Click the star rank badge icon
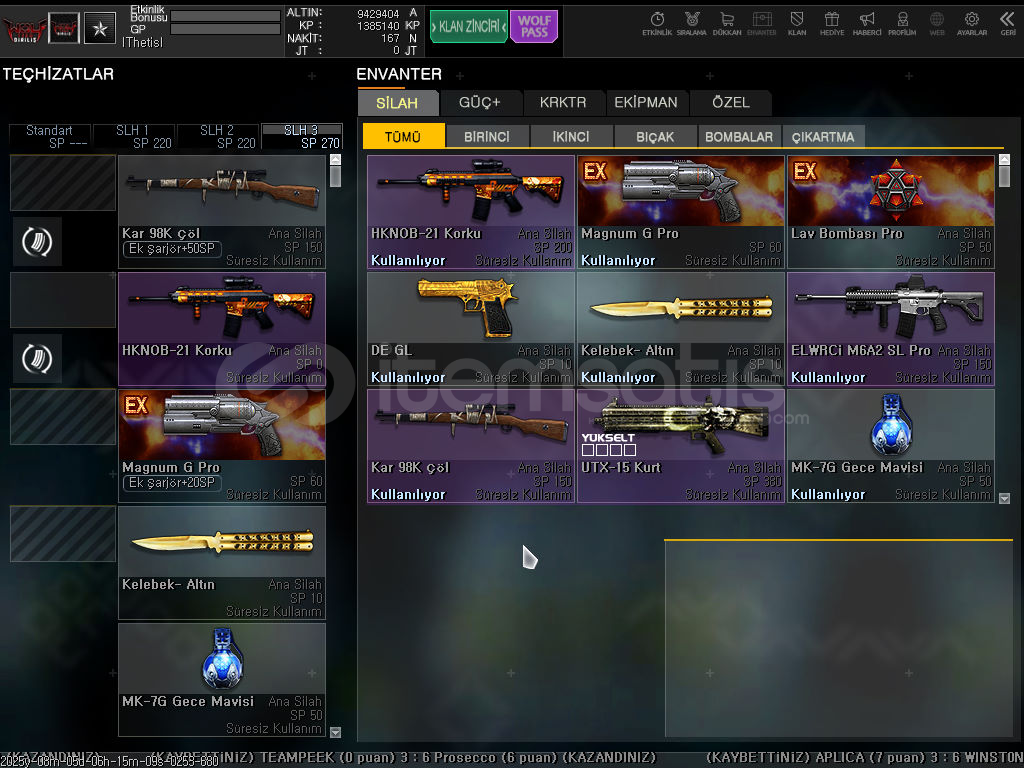The width and height of the screenshot is (1024, 768). point(100,28)
